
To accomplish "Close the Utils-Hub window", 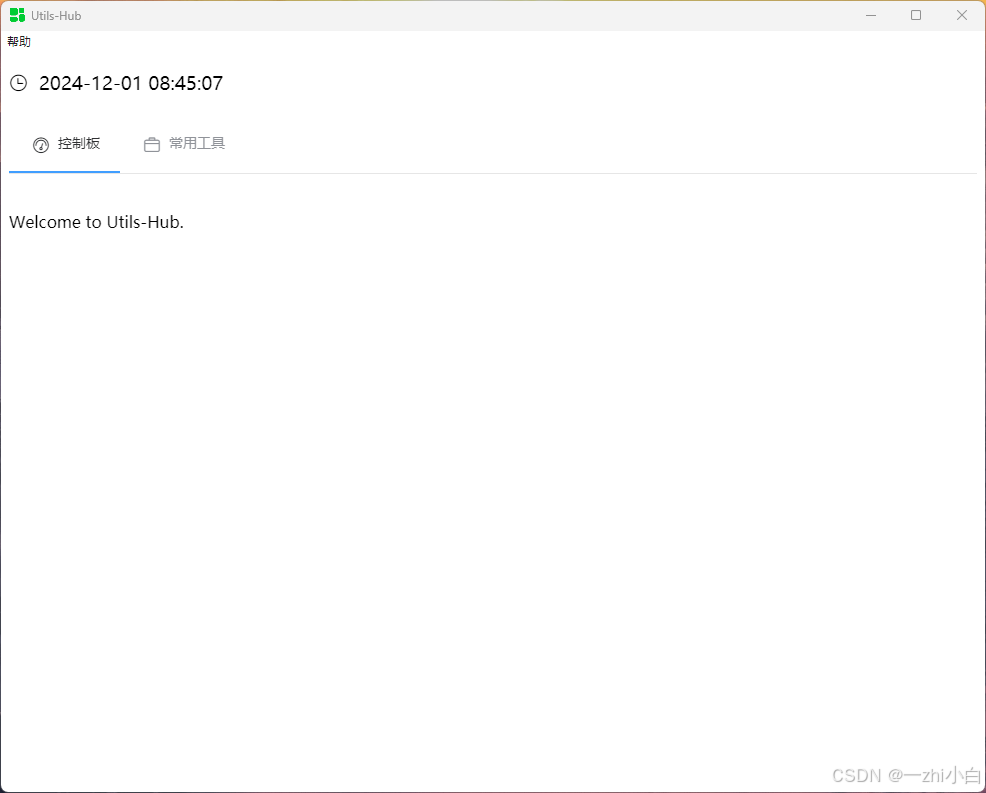I will pos(962,15).
